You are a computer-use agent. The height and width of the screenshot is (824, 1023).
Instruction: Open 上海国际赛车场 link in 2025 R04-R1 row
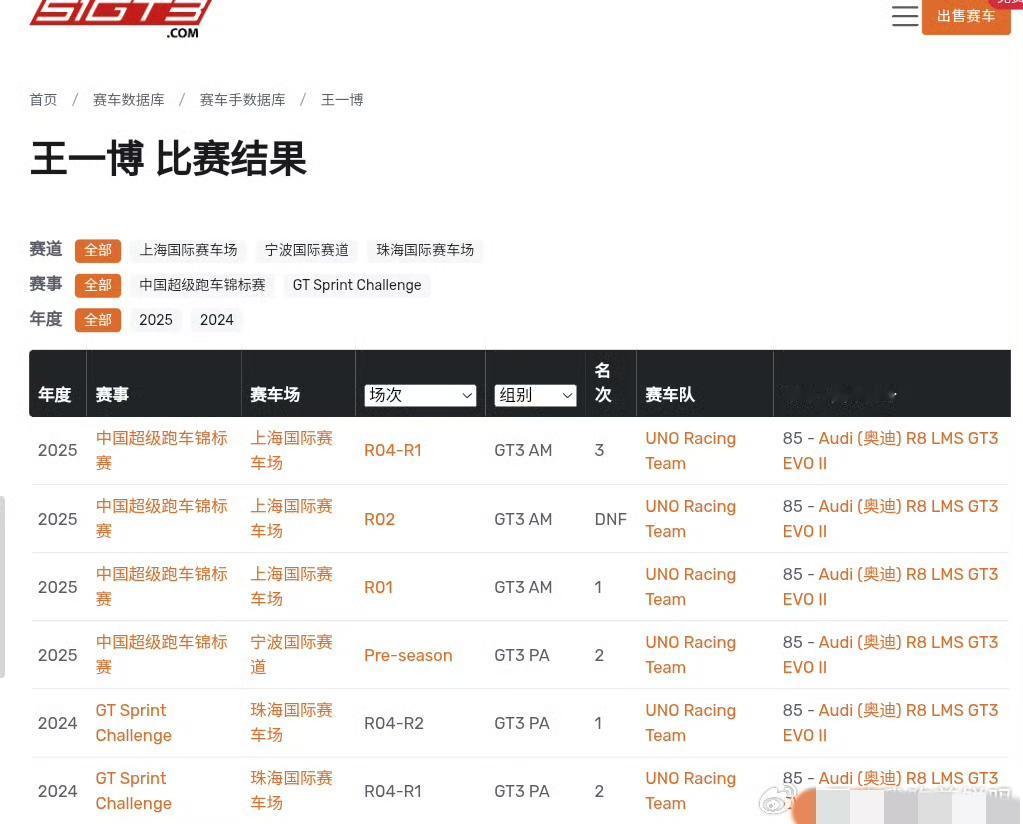point(292,450)
